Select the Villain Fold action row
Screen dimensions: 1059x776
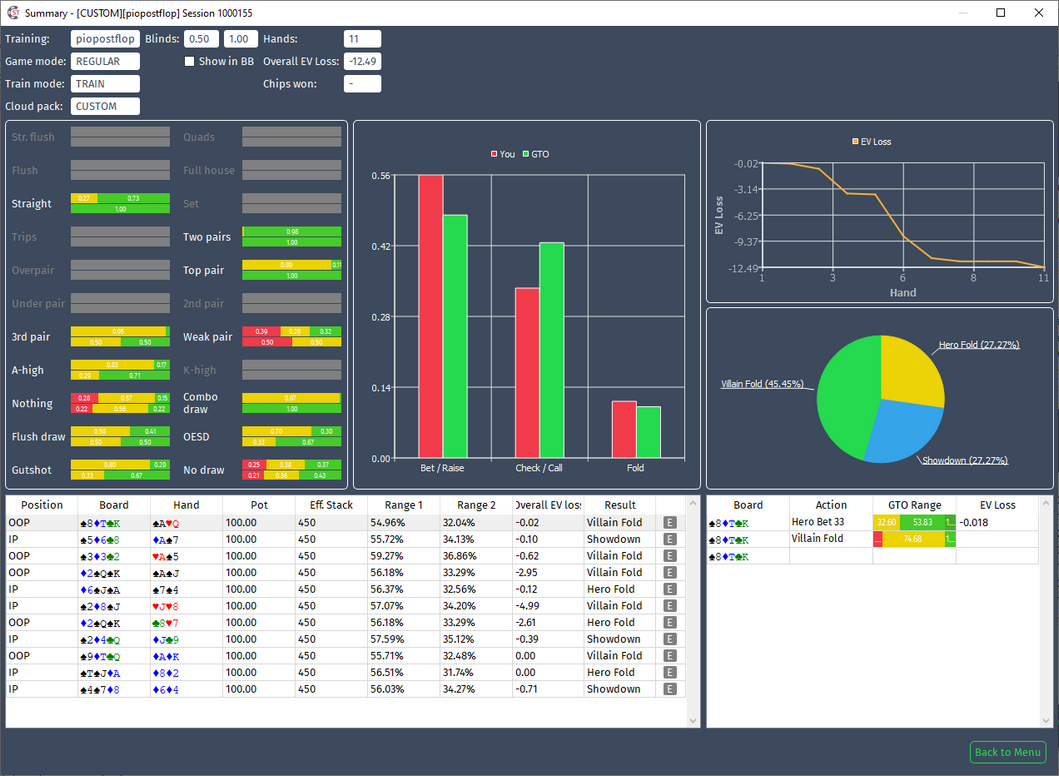coord(873,539)
